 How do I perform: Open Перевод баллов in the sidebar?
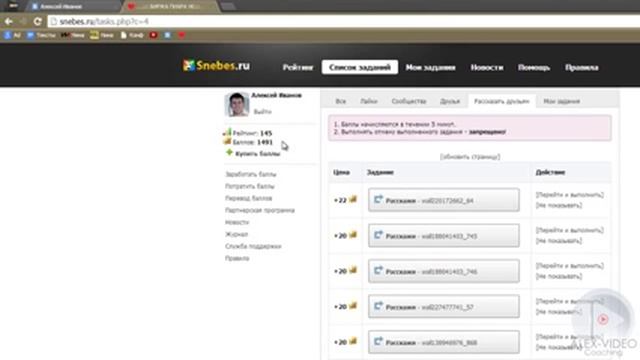tap(249, 198)
